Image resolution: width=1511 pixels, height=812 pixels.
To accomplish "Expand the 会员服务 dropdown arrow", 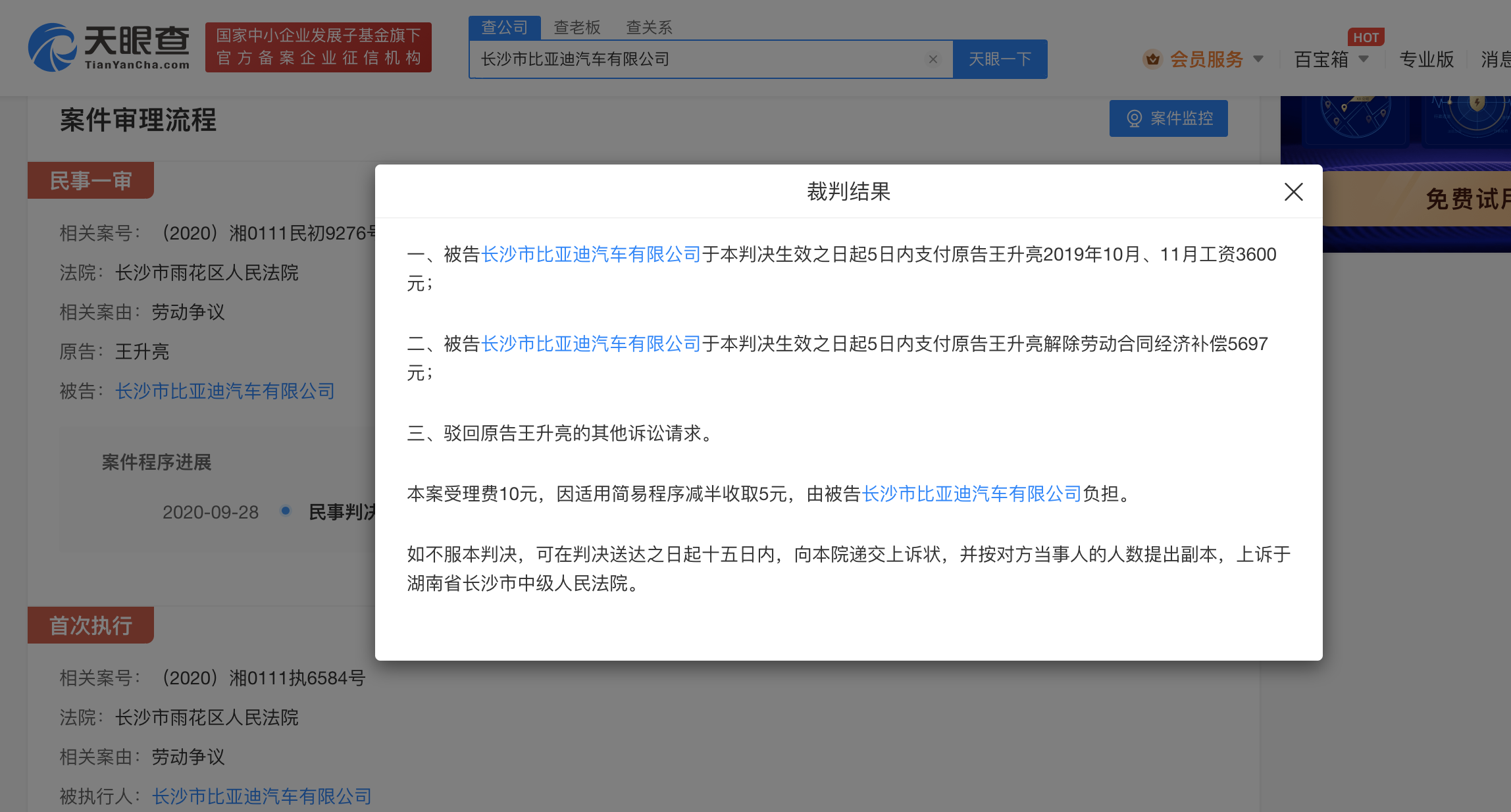I will [1258, 59].
